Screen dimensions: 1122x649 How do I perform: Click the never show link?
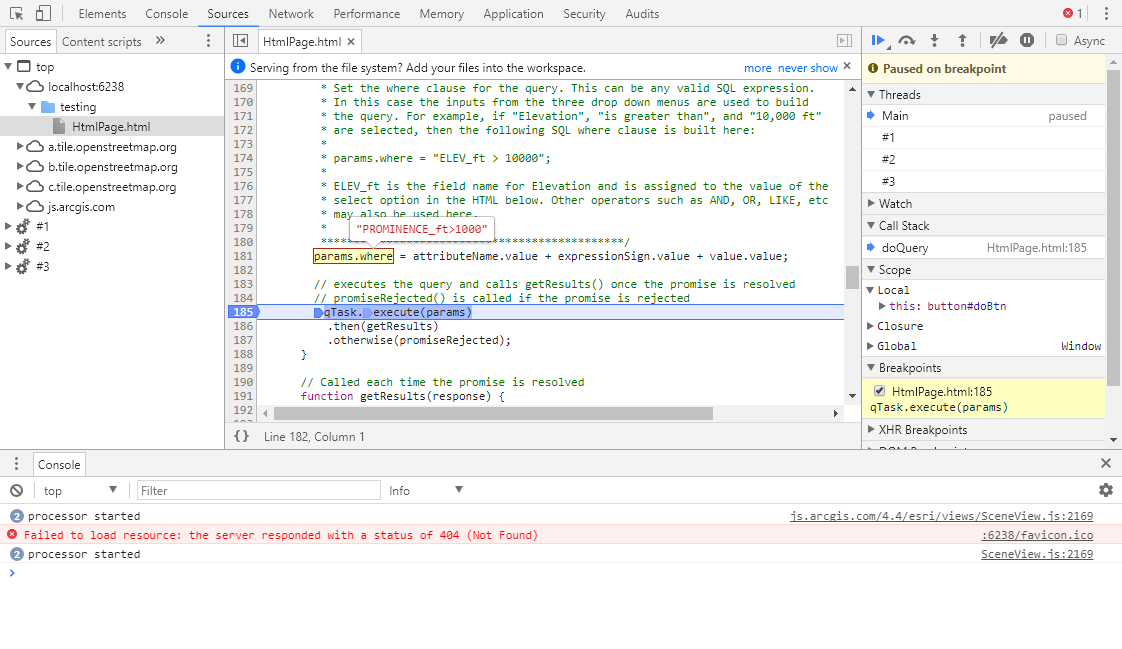(808, 68)
